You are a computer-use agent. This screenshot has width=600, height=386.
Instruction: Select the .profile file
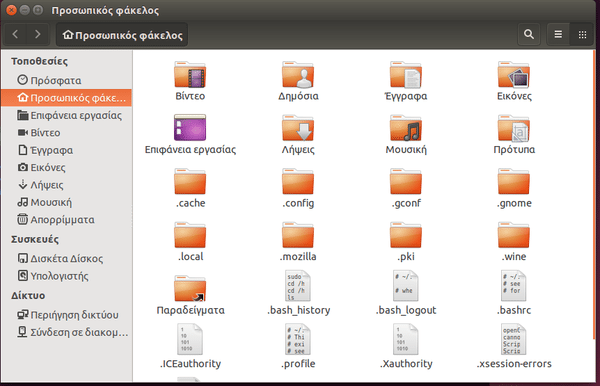(298, 339)
